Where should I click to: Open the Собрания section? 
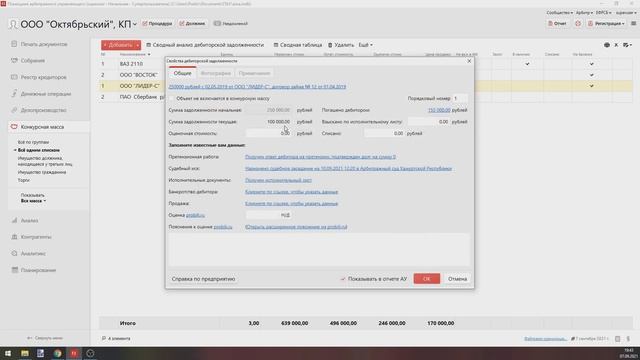[x=33, y=60]
